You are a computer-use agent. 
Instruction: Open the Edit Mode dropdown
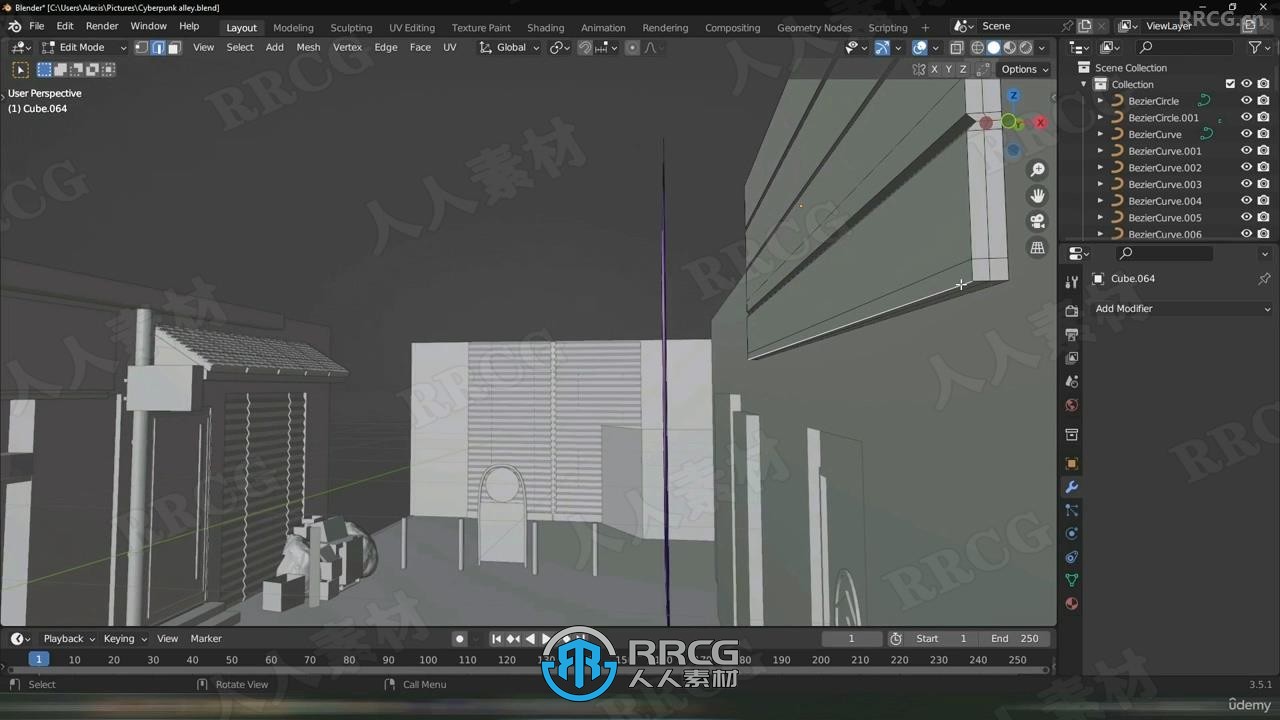pos(84,47)
